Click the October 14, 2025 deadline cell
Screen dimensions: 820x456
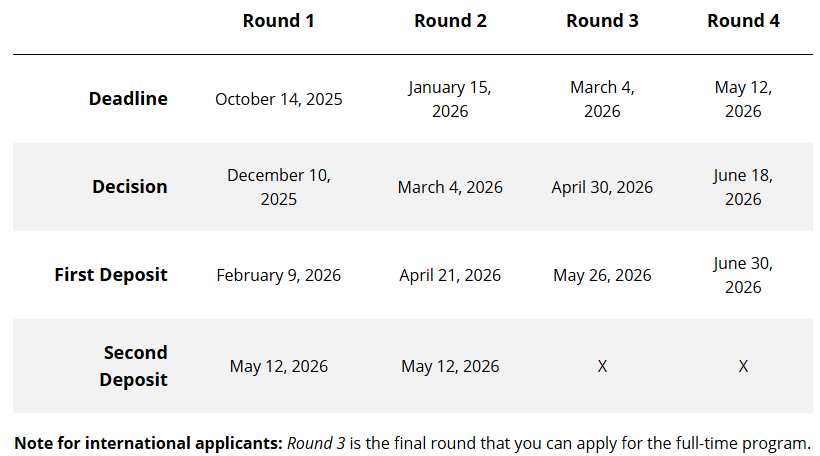pyautogui.click(x=278, y=99)
